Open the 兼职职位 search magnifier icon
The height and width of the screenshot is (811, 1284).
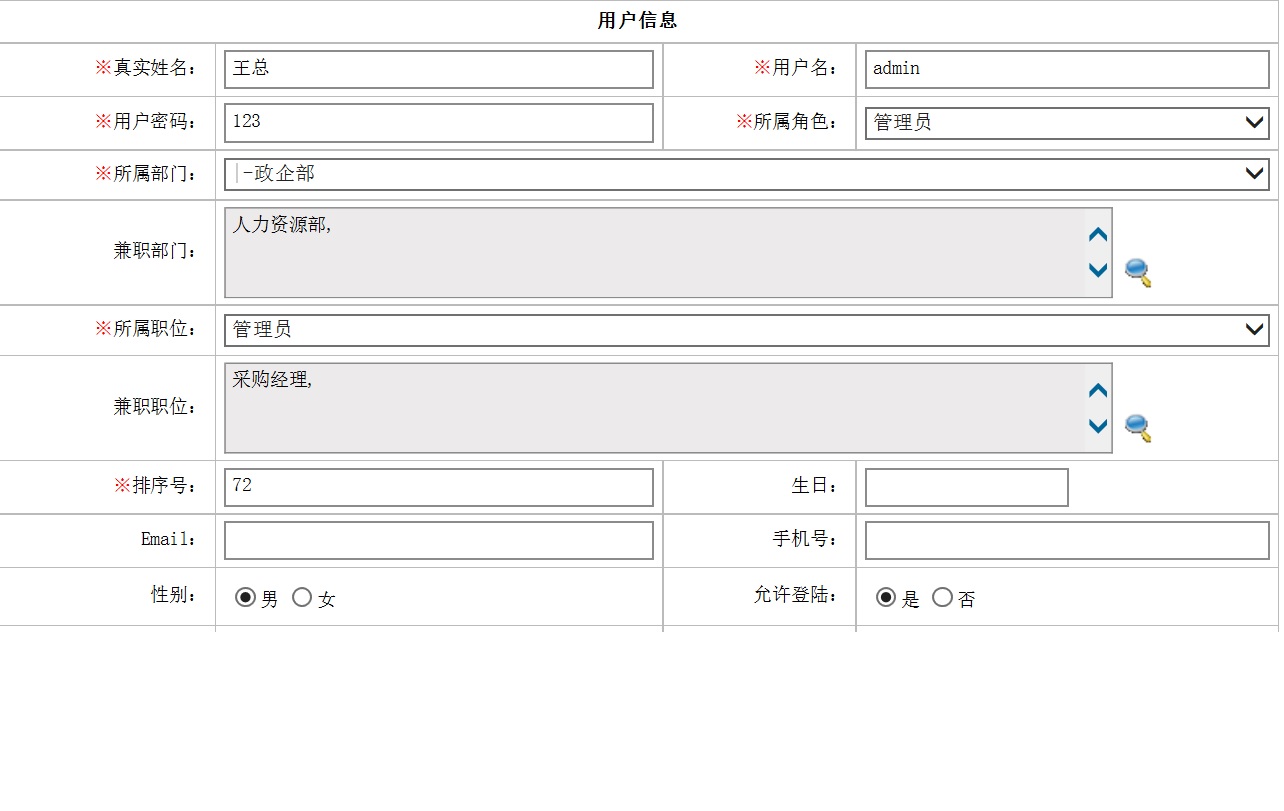1138,428
